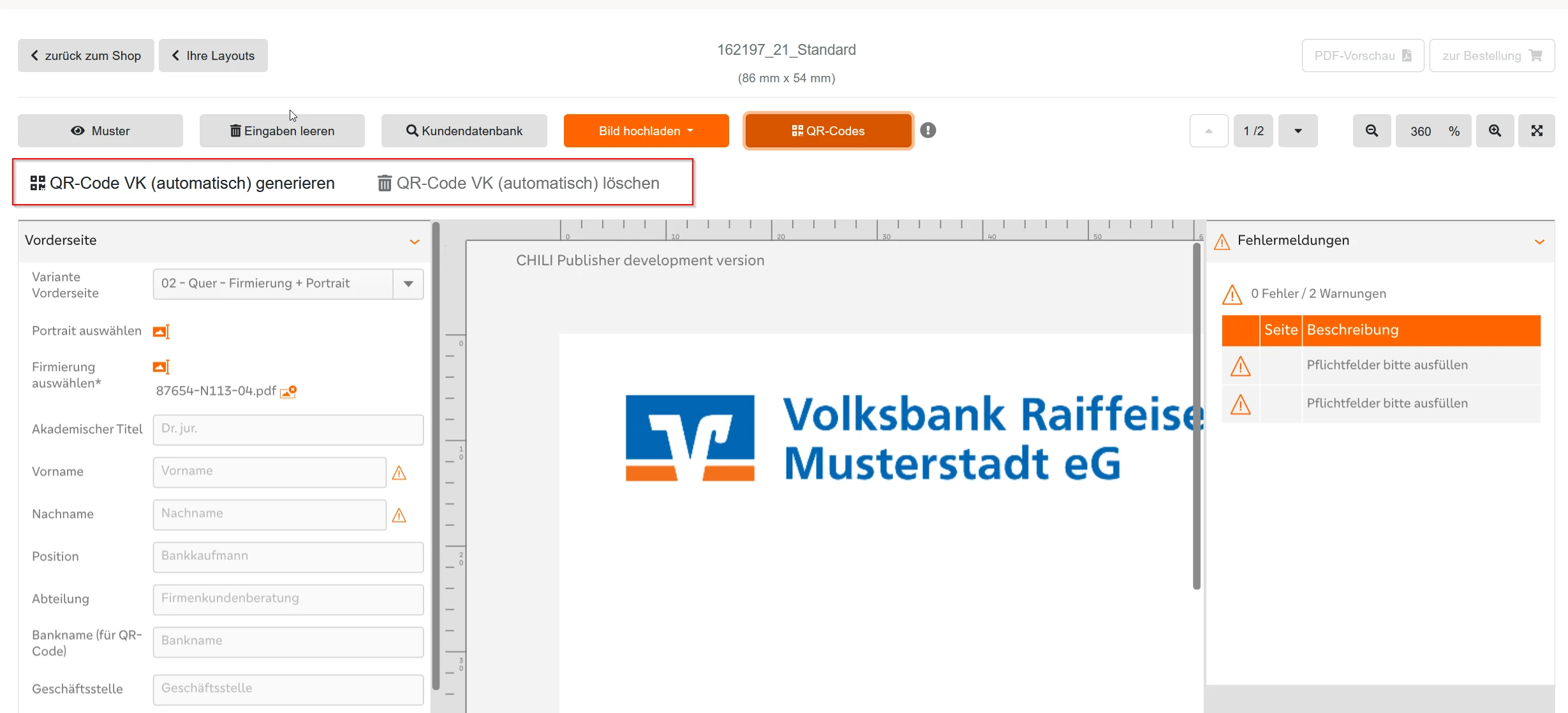Click the zoom out magnifier icon
The width and height of the screenshot is (1568, 713).
click(1372, 131)
